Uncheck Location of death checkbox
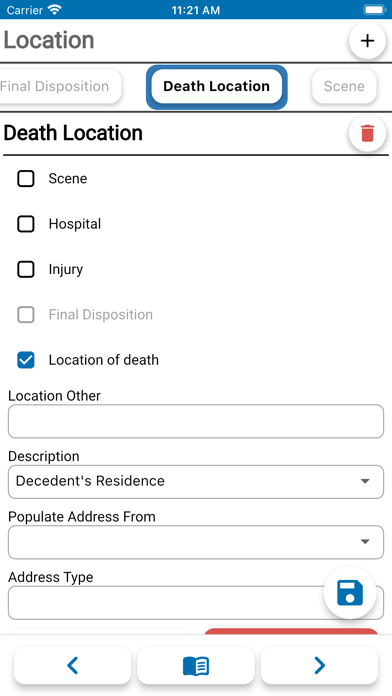 click(x=26, y=360)
